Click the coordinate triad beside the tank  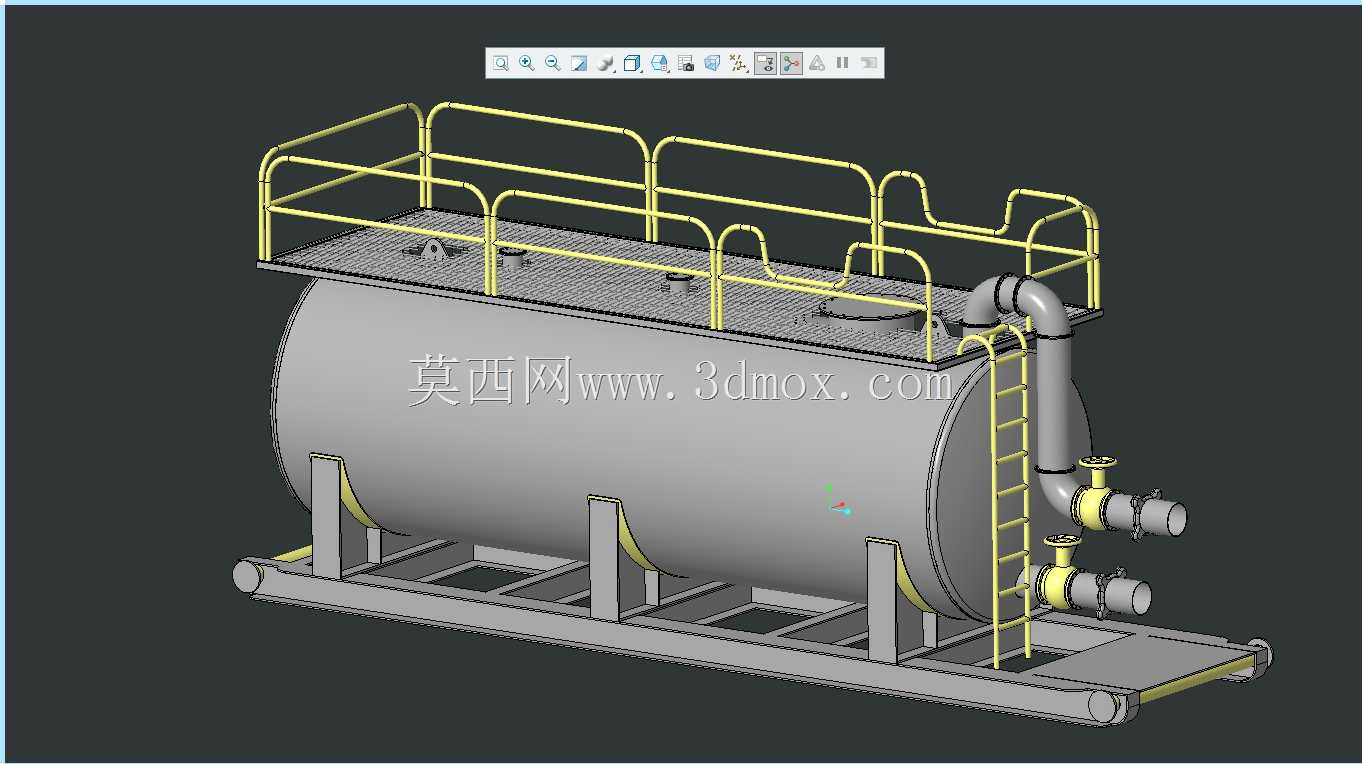[x=838, y=500]
